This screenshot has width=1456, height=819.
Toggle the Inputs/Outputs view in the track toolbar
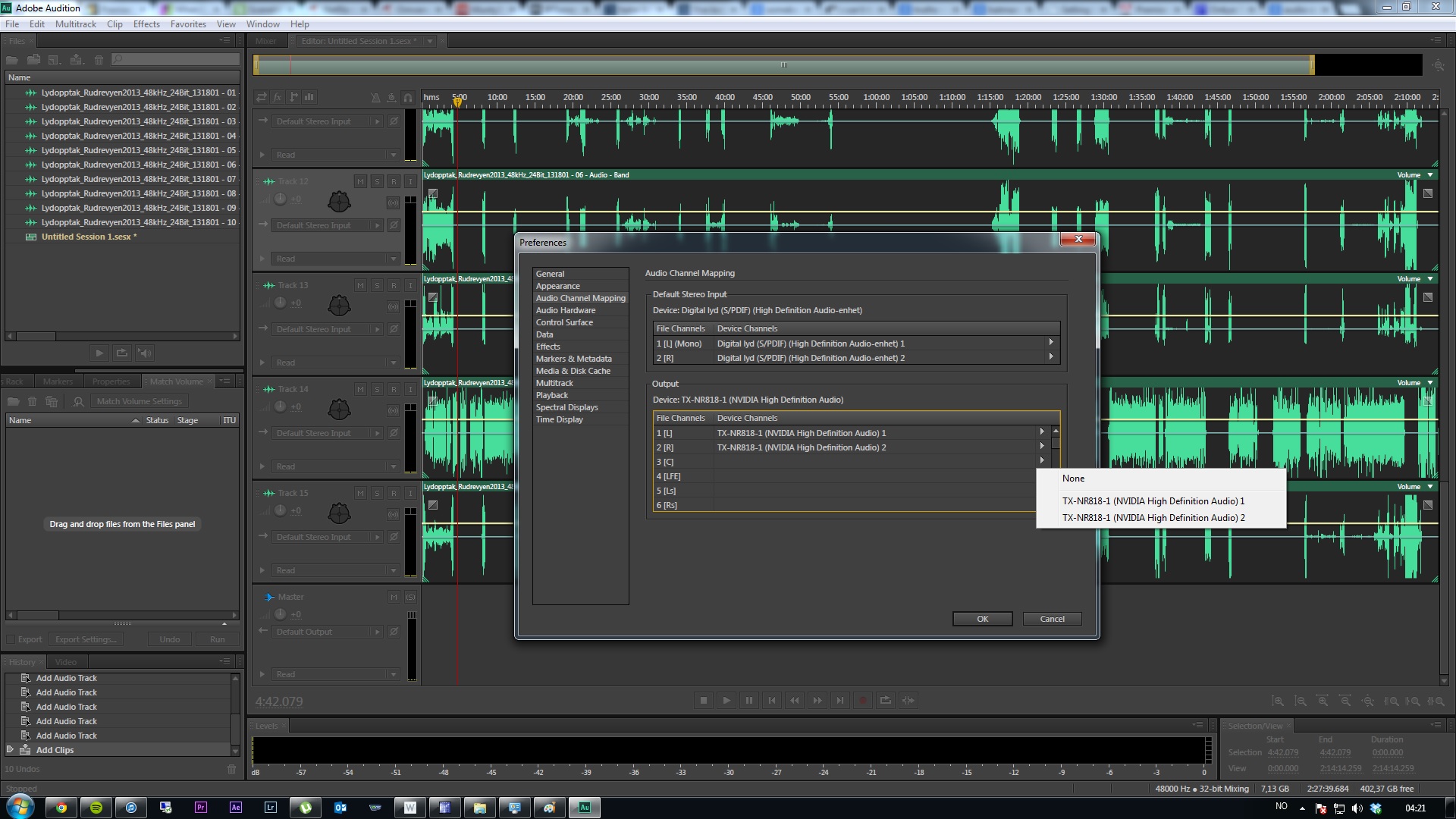click(x=262, y=97)
